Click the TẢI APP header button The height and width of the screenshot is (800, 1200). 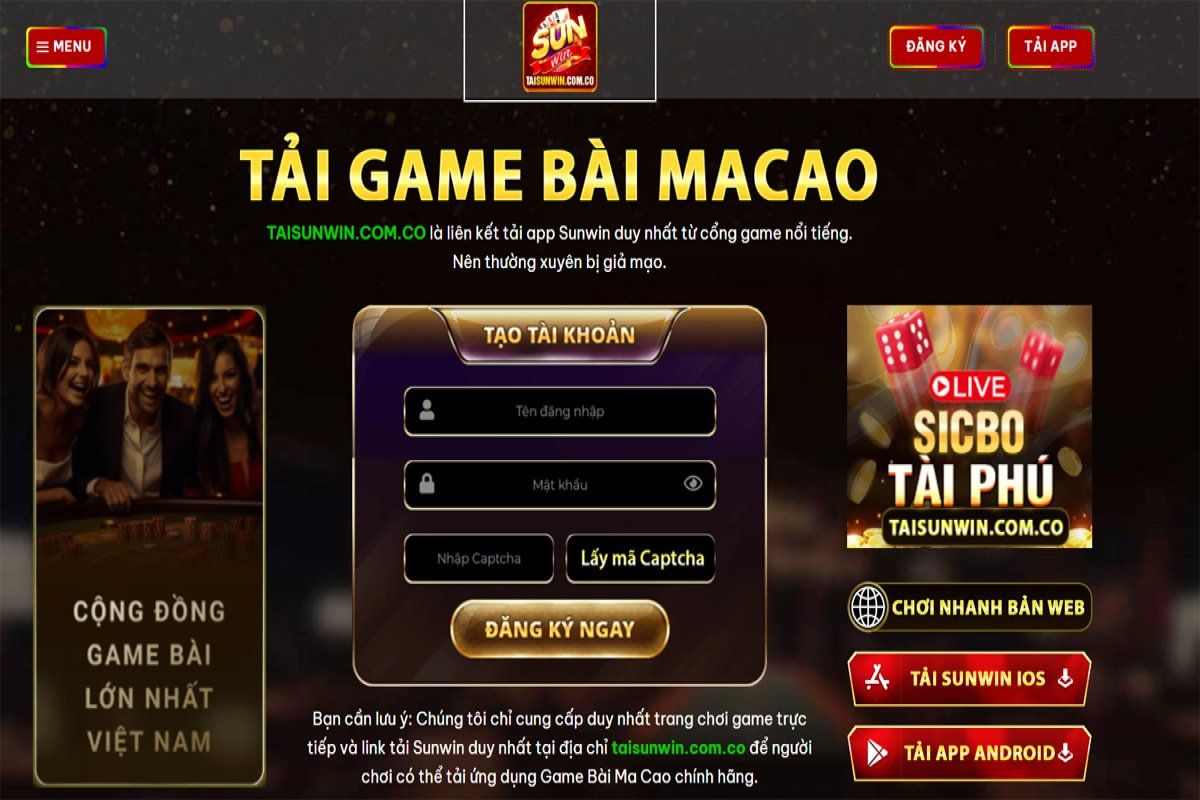point(1050,47)
